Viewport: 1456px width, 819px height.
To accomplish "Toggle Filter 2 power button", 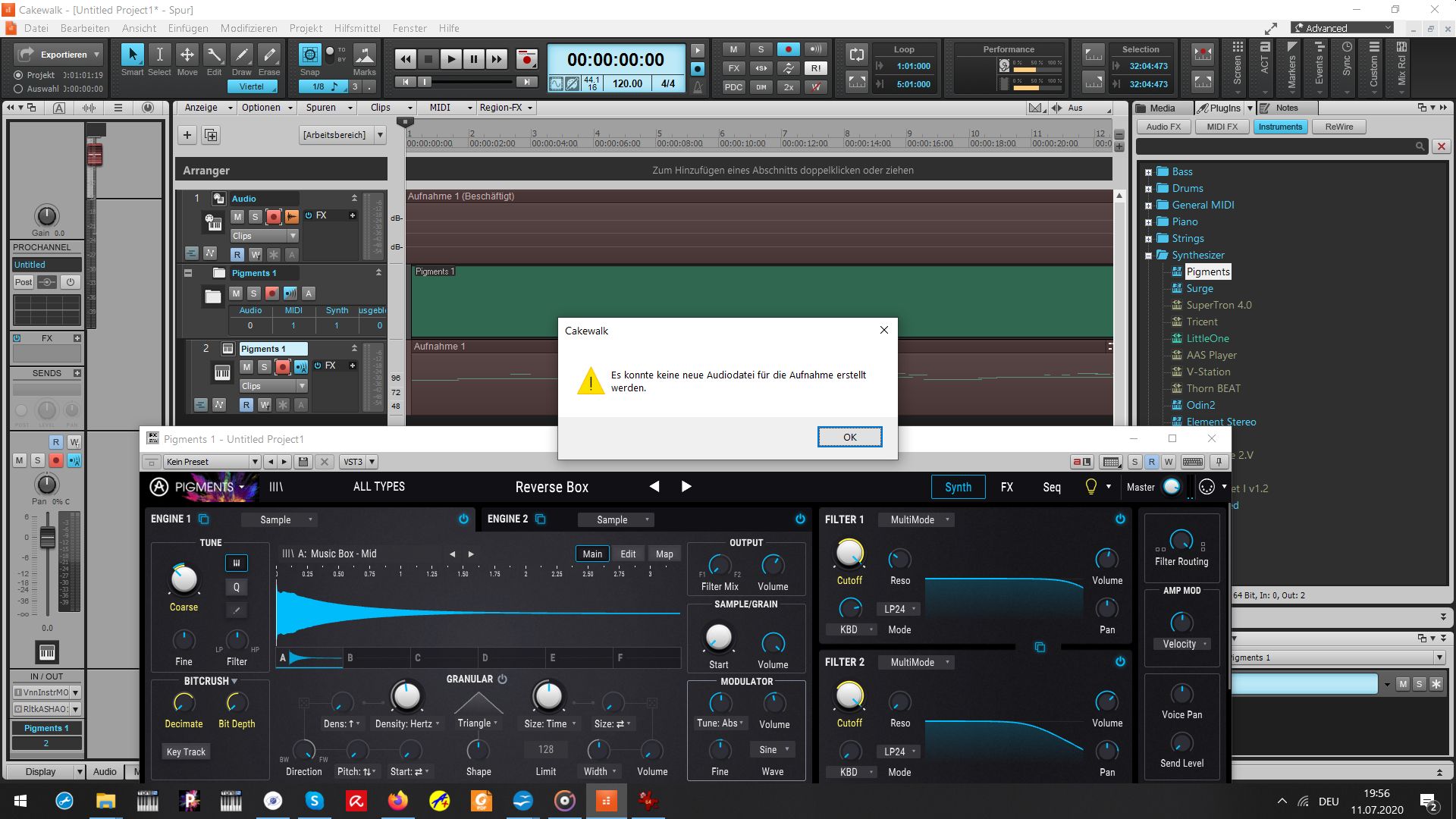I will pos(1120,662).
